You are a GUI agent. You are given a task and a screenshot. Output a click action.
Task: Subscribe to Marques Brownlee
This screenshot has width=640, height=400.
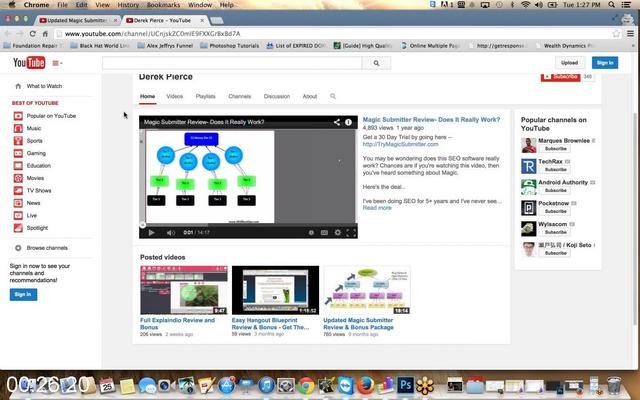pyautogui.click(x=555, y=149)
